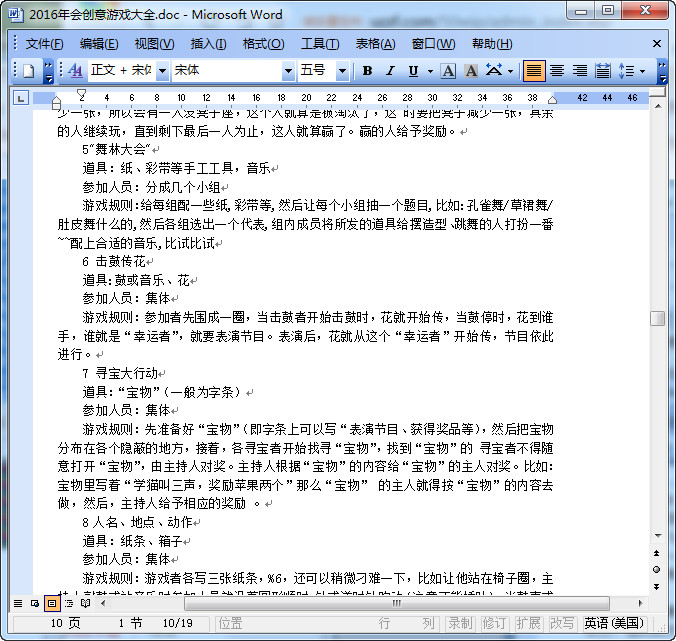Toggle 录制 macro recording in status bar
This screenshot has width=676, height=641.
(x=460, y=623)
